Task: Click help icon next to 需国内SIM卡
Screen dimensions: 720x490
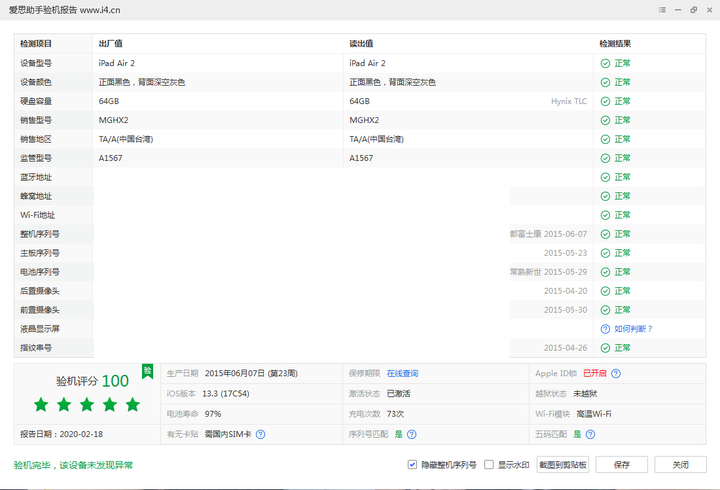Action: coord(260,434)
